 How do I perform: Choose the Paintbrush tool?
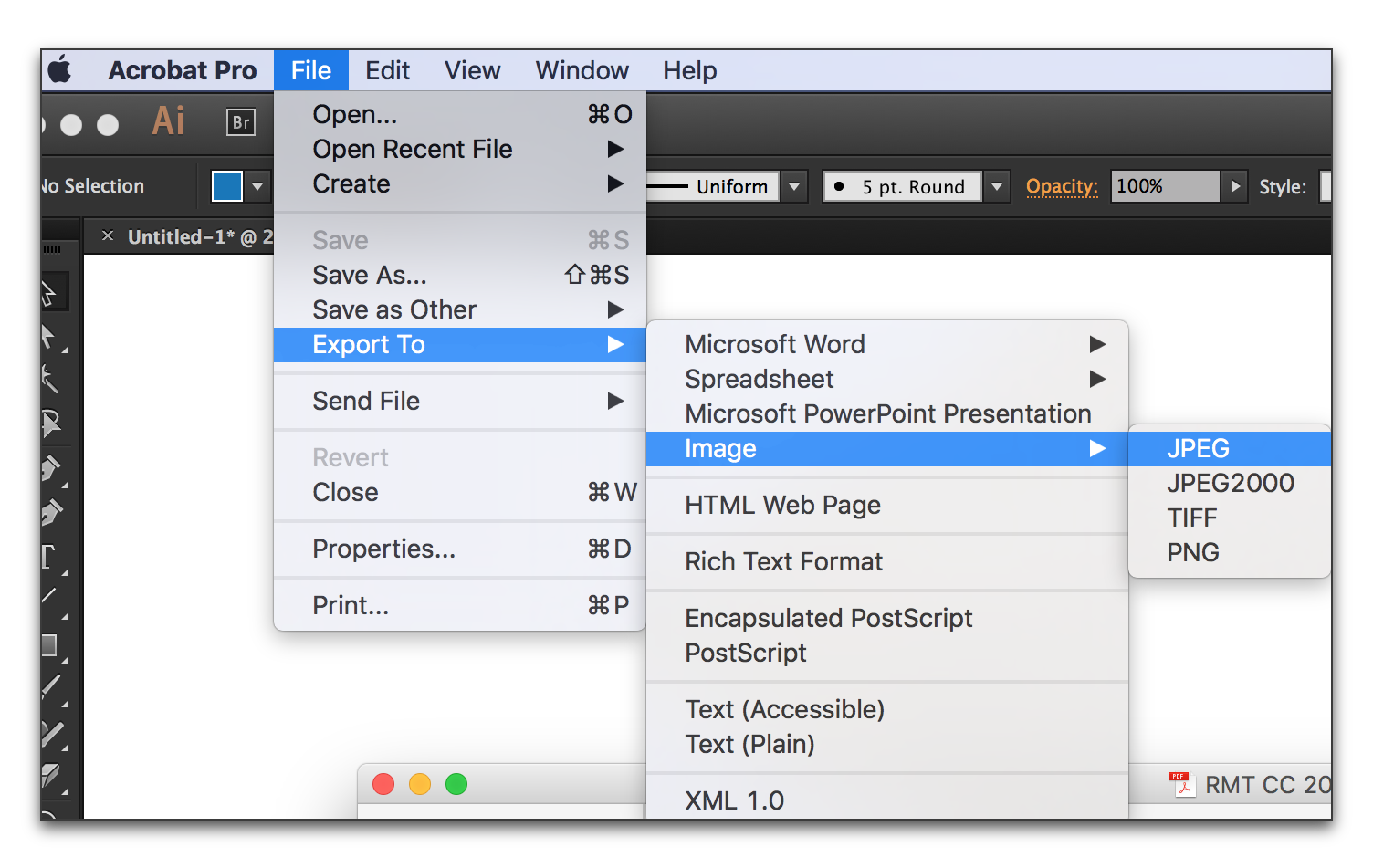[51, 686]
